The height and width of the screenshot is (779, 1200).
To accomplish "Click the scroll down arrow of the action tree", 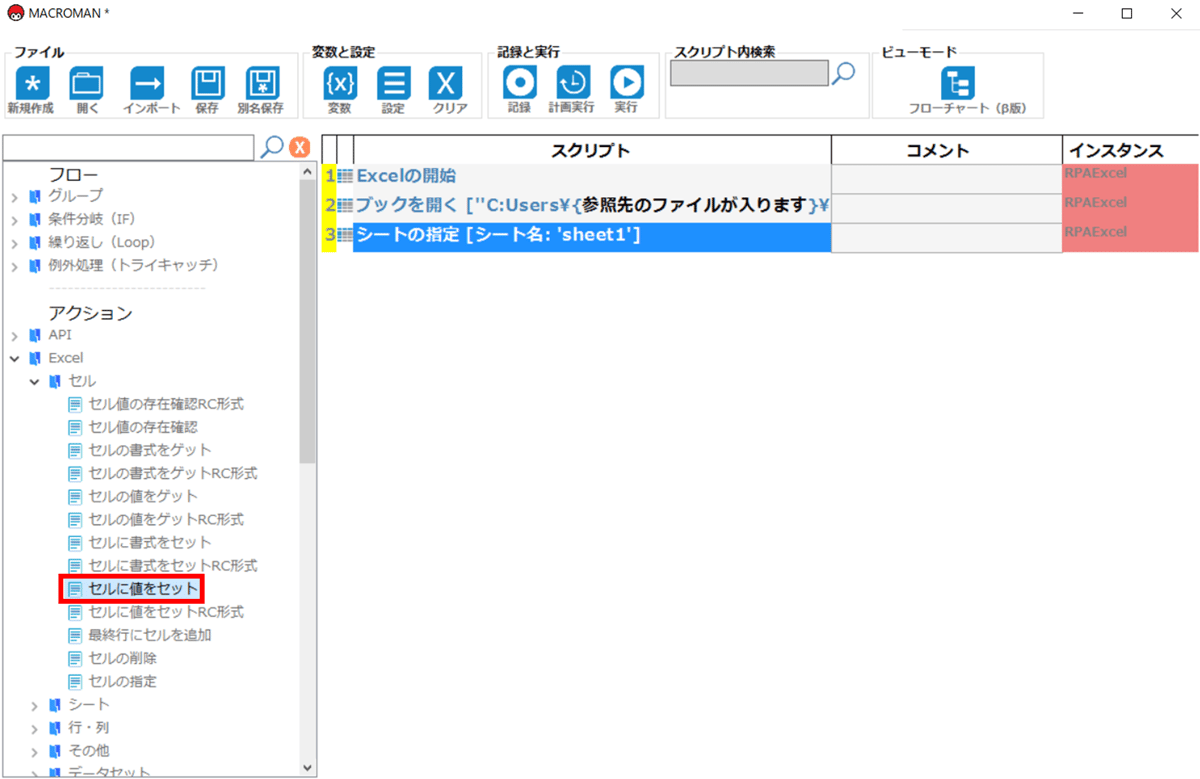I will click(307, 767).
